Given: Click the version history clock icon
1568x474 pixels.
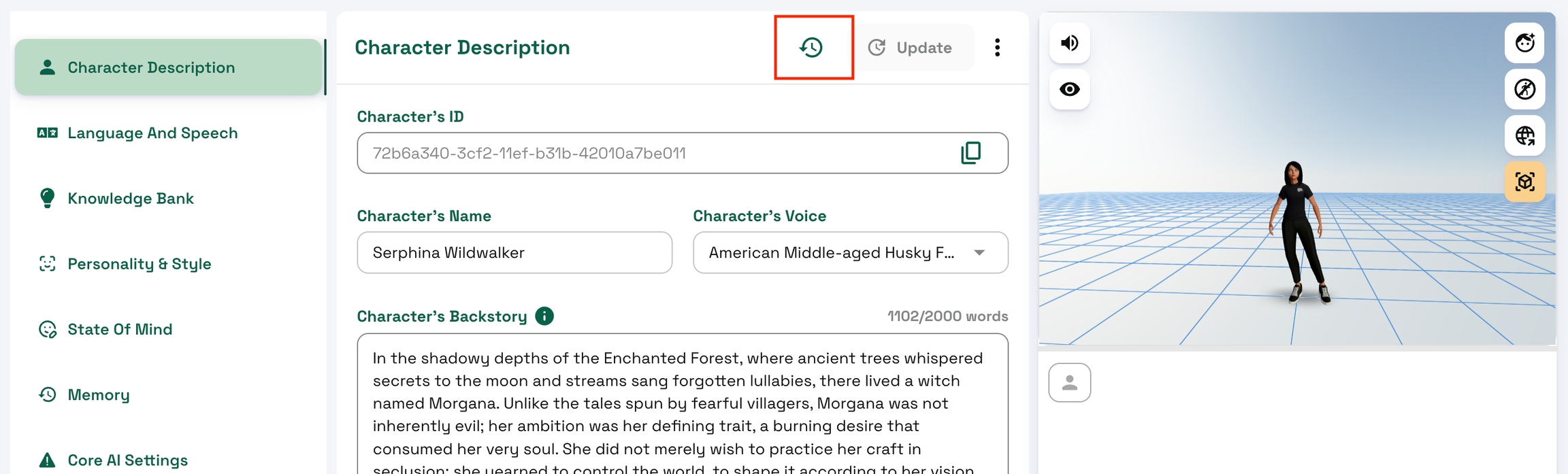Looking at the screenshot, I should 811,48.
